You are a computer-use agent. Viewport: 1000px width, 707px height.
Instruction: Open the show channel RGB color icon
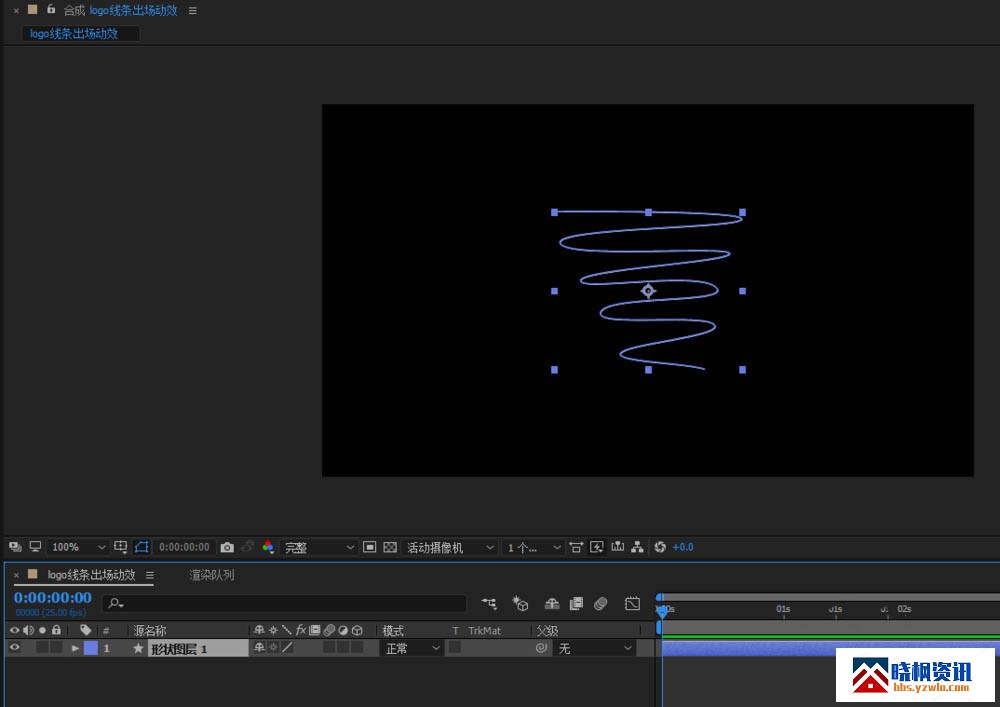coord(268,547)
